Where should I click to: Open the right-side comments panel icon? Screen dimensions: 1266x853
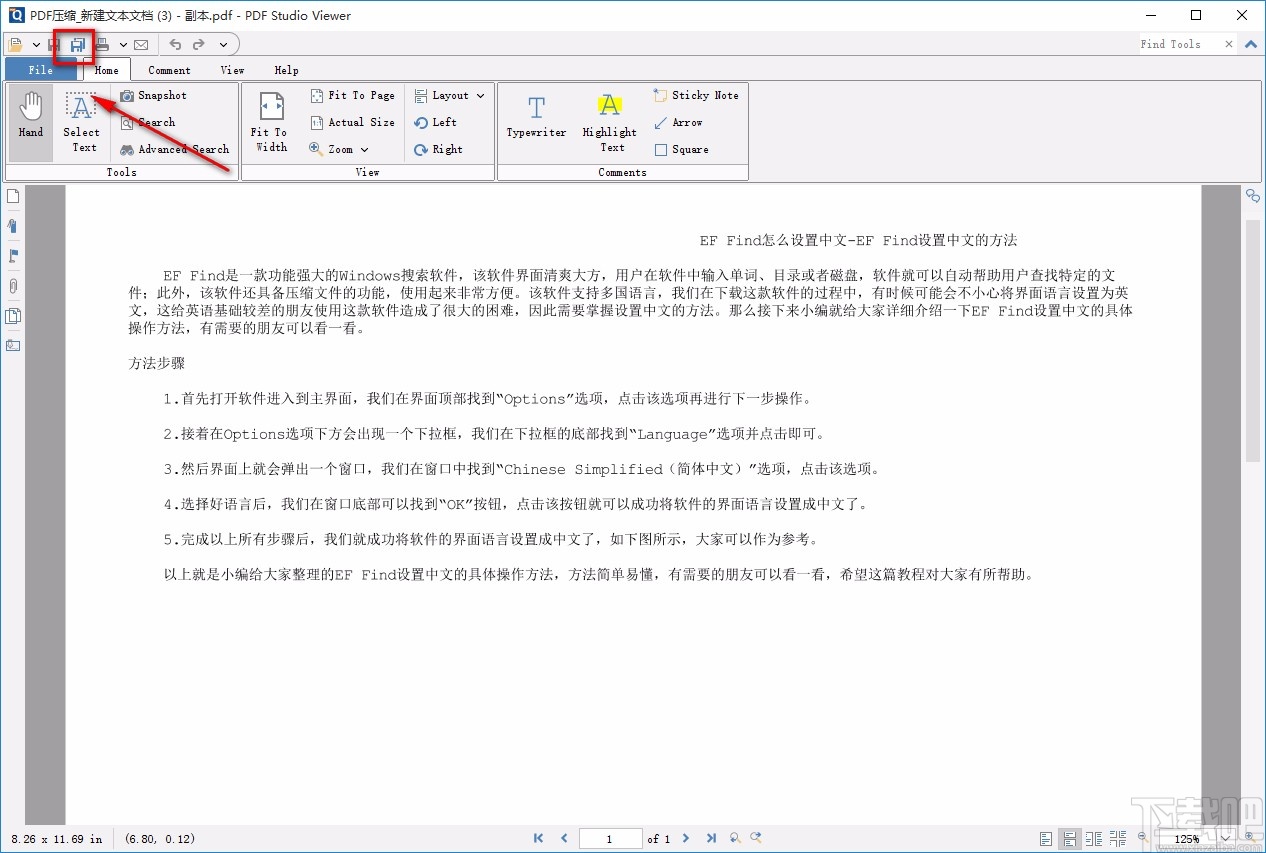[x=1252, y=196]
